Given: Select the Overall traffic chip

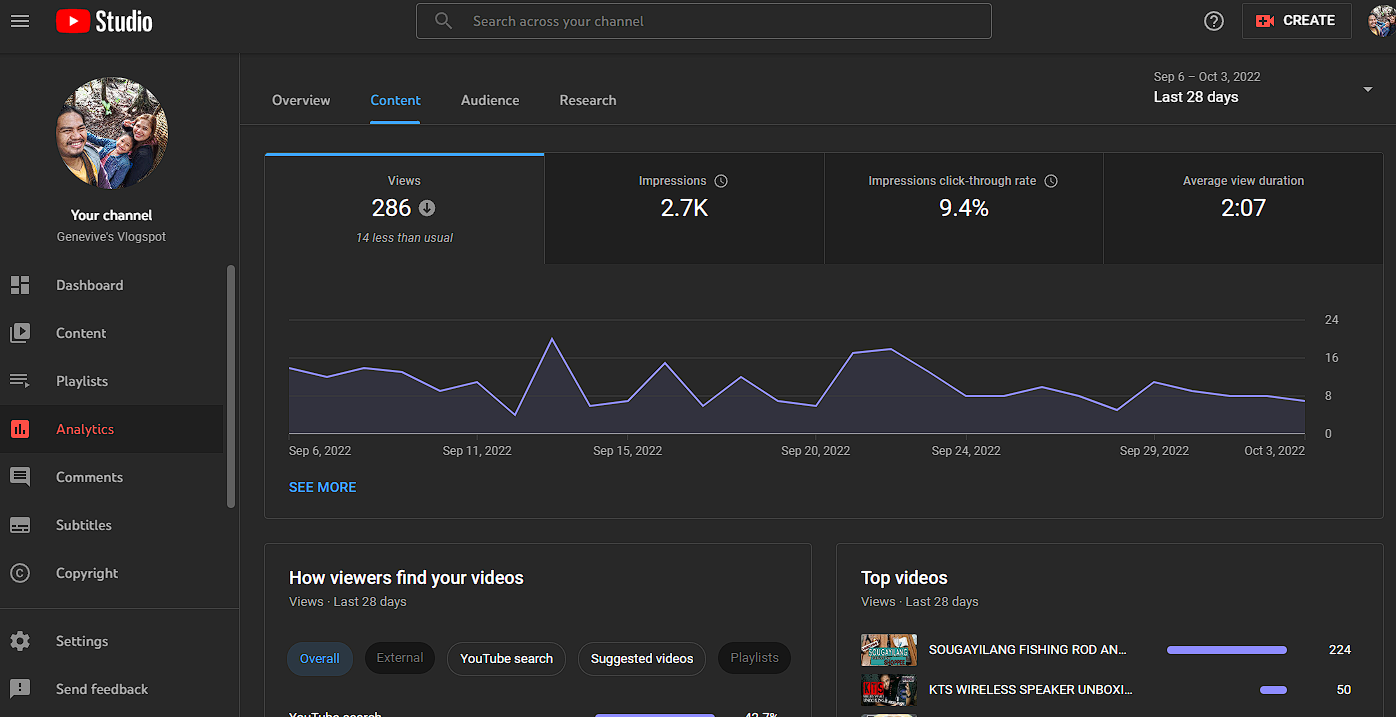Looking at the screenshot, I should coord(320,659).
